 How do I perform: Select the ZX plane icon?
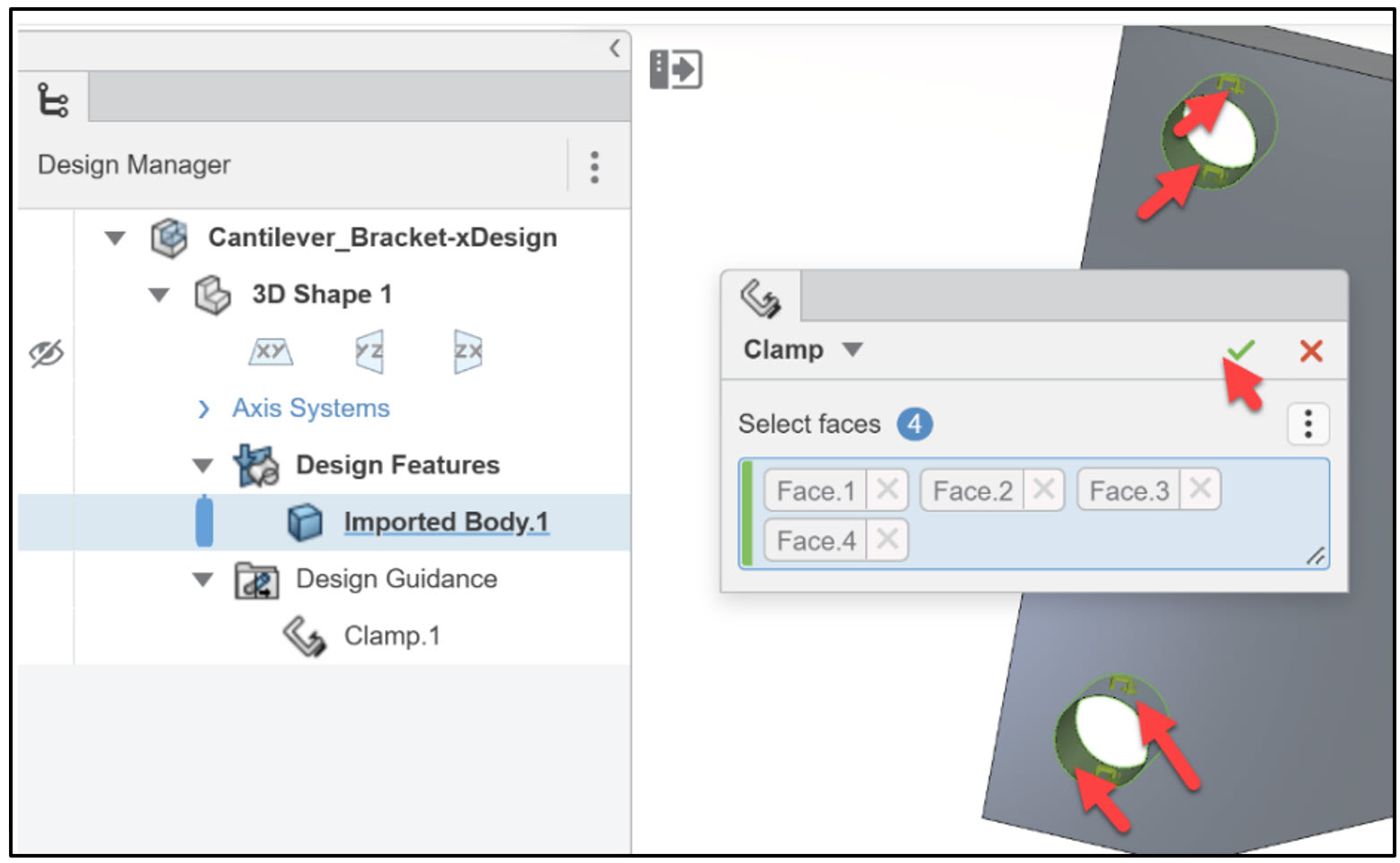point(465,351)
